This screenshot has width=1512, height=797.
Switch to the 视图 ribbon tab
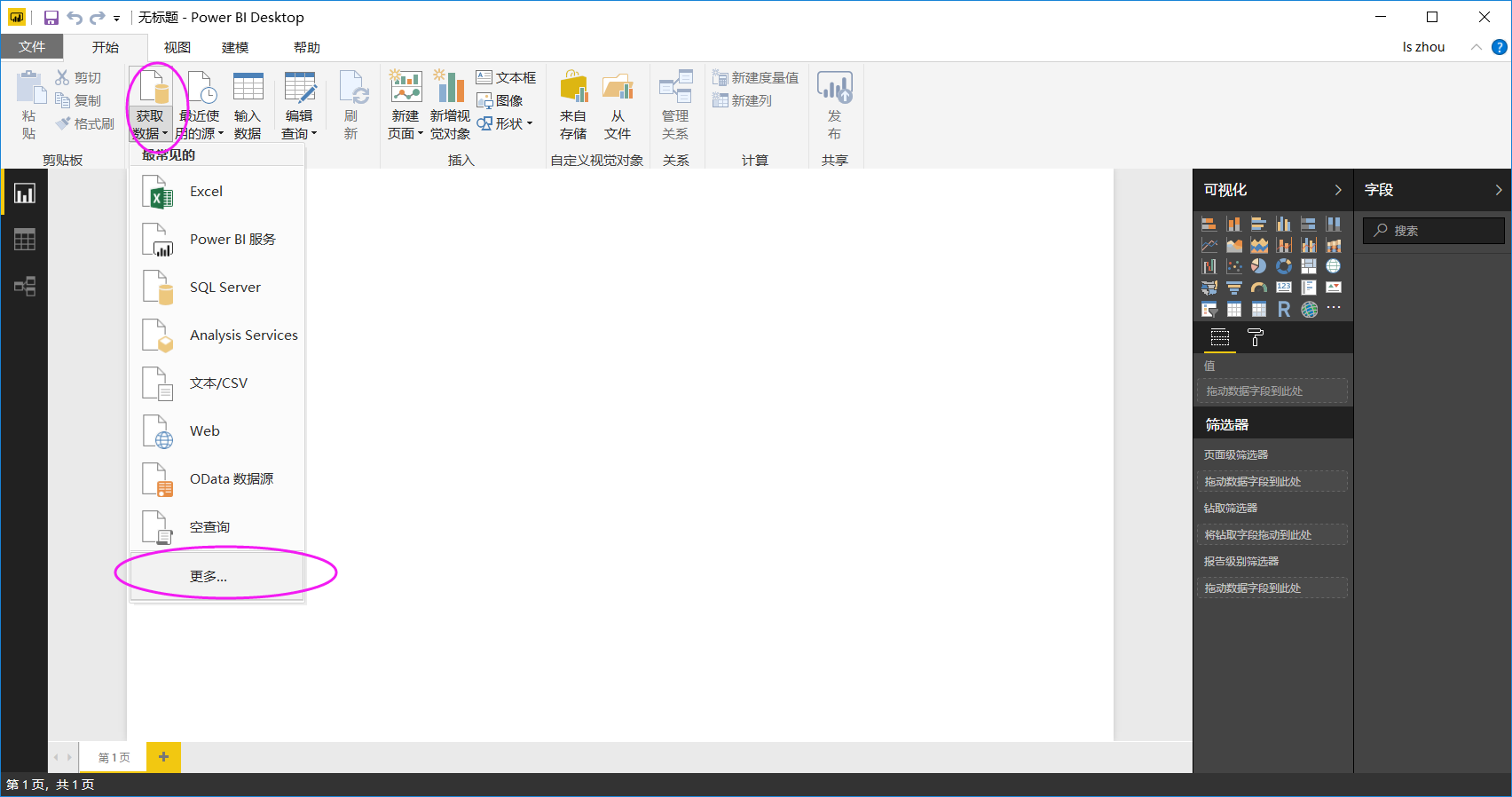pos(177,47)
